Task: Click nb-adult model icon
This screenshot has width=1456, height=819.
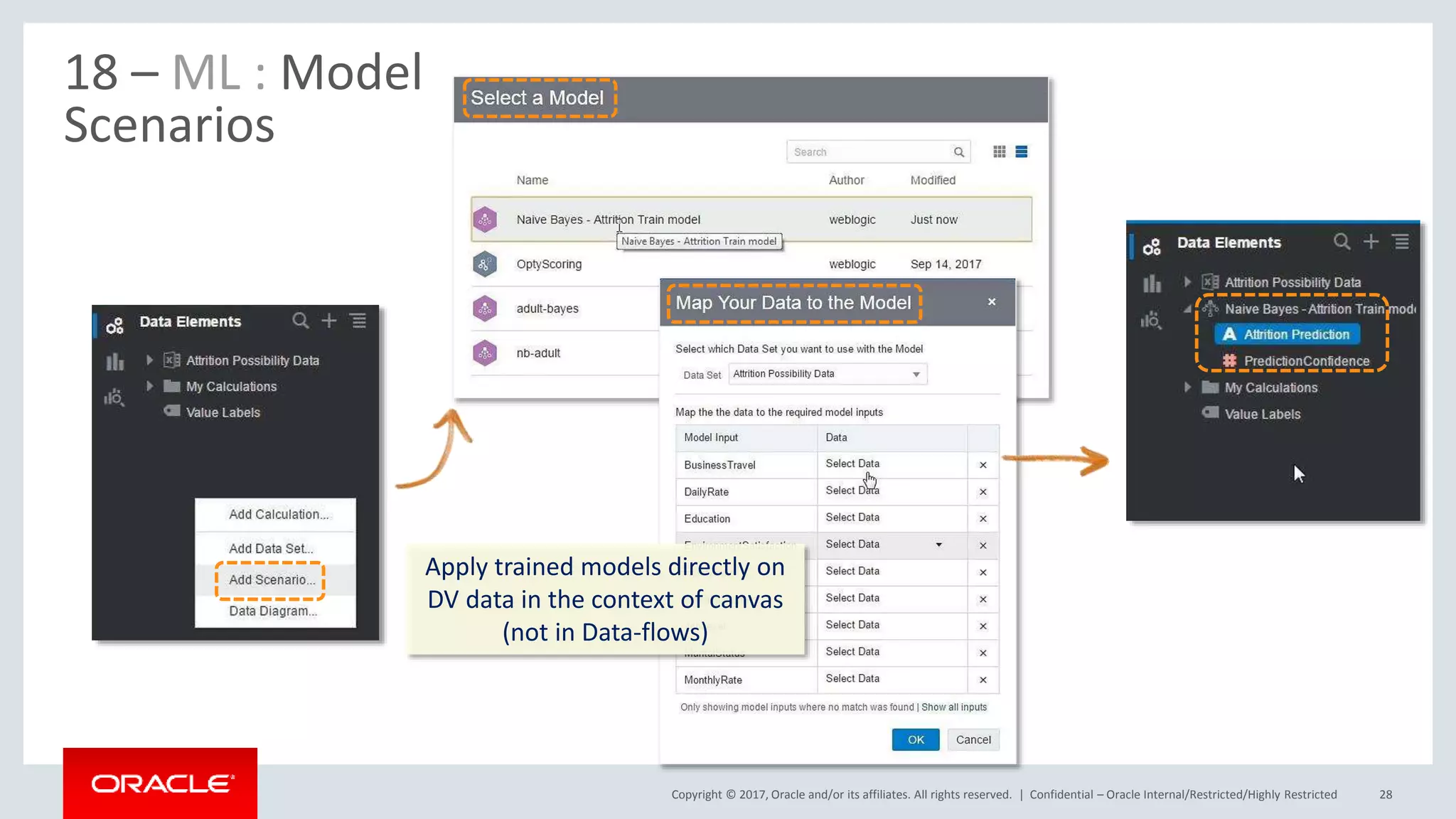Action: point(485,353)
